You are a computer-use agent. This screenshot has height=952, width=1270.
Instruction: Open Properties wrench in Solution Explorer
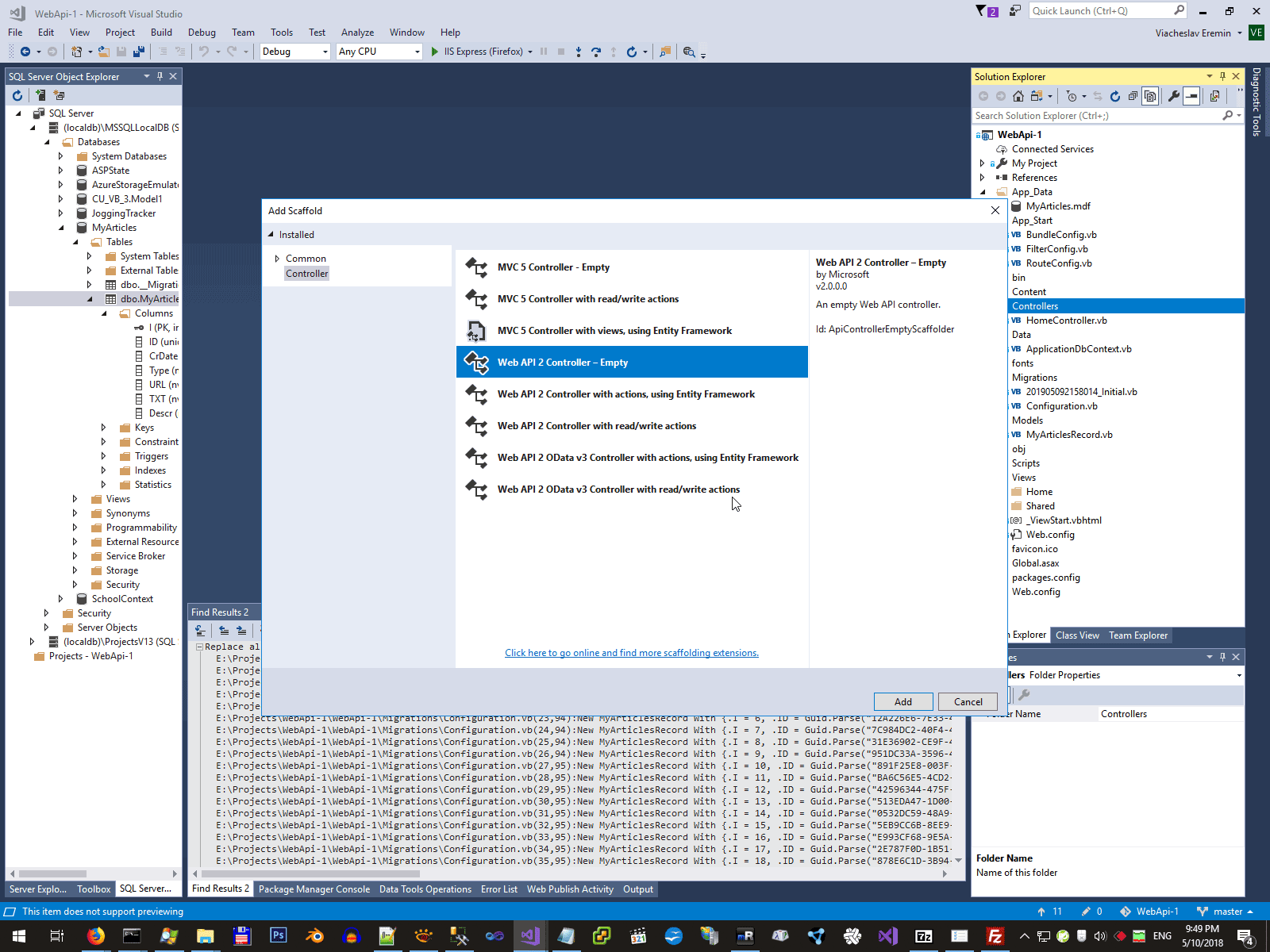pos(1174,96)
